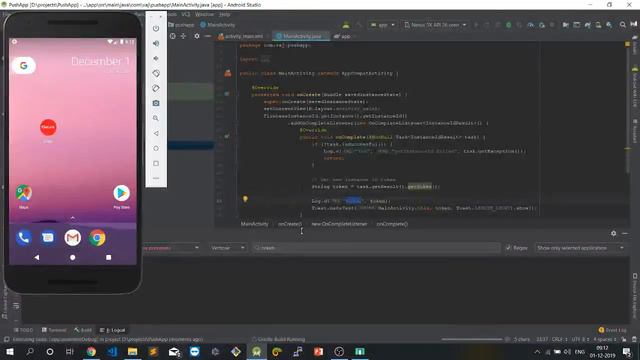Minimize the Logcat panel with minus icon

(x=624, y=233)
